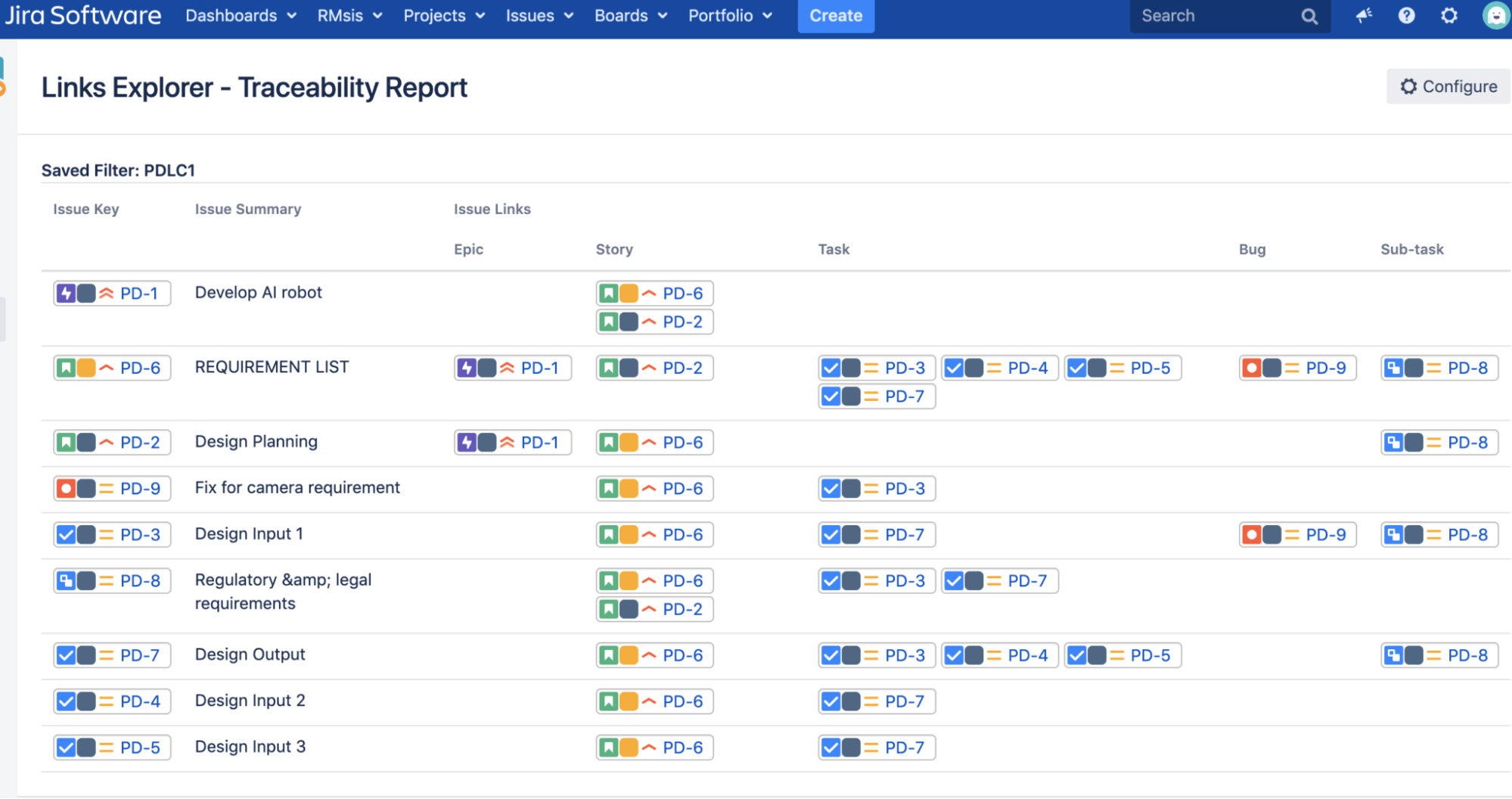
Task: Open Jira help via the question mark icon
Action: point(1406,15)
